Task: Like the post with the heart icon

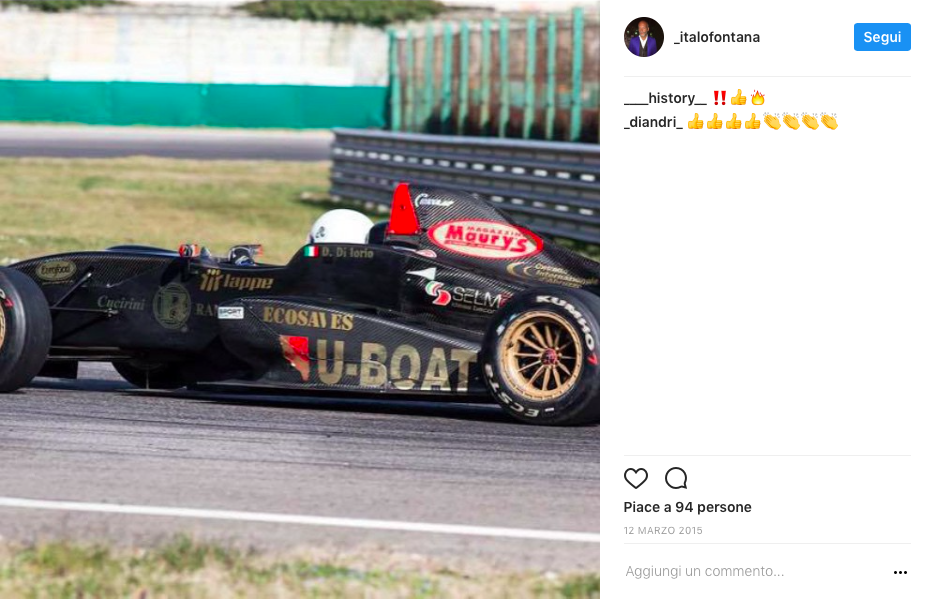Action: pyautogui.click(x=636, y=478)
